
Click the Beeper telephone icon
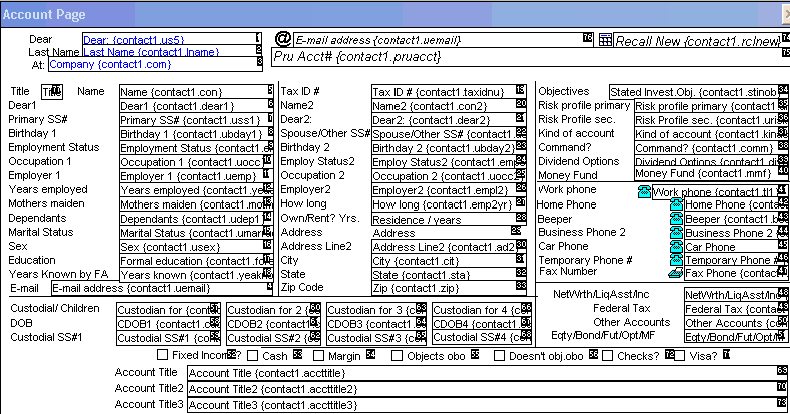tap(676, 219)
